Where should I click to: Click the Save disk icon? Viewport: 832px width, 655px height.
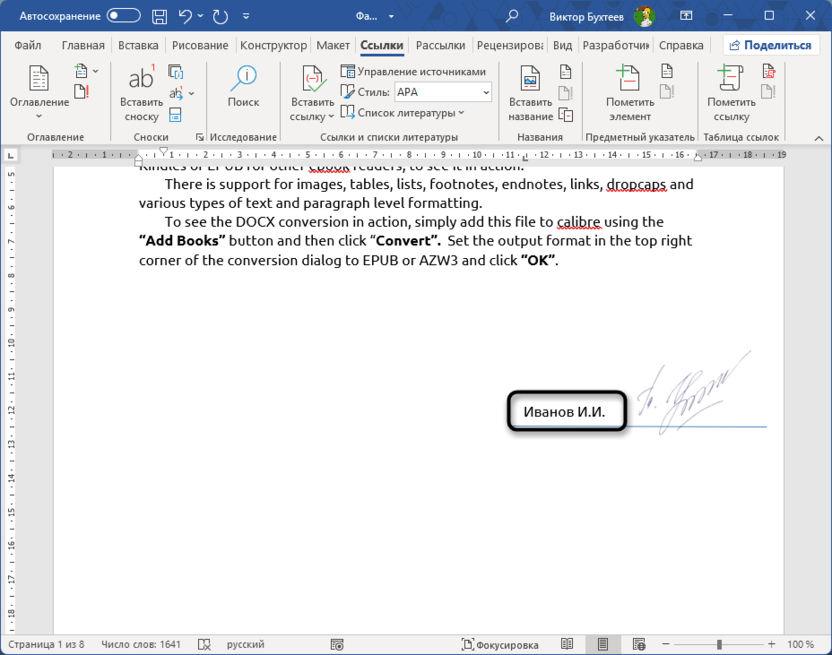pyautogui.click(x=159, y=16)
